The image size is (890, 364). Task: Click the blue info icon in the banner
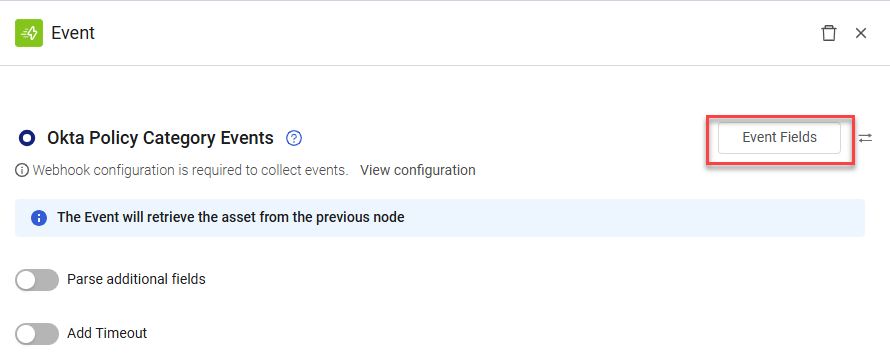(x=39, y=217)
